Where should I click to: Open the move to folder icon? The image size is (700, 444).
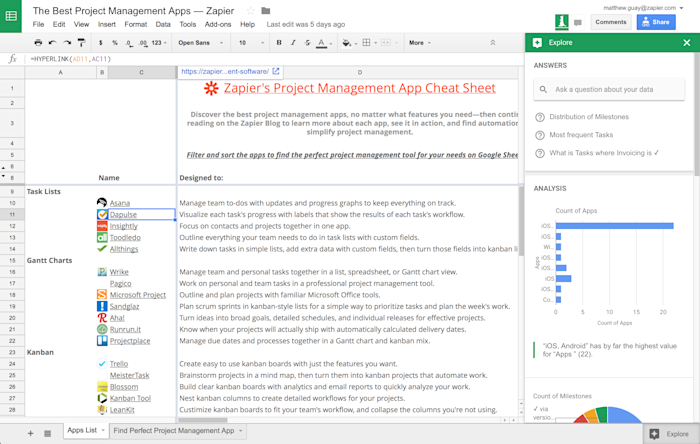click(266, 11)
